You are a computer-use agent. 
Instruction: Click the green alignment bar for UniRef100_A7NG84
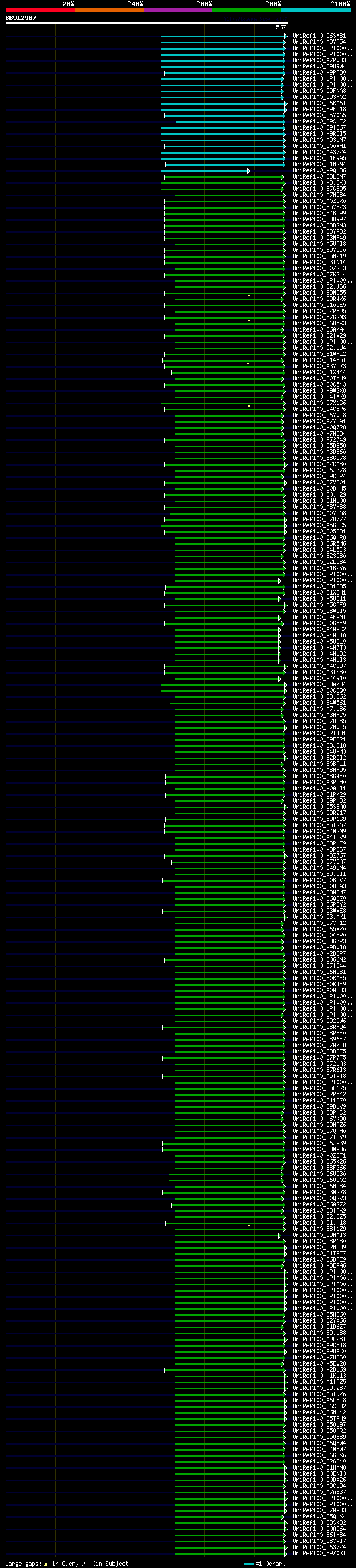tap(229, 195)
